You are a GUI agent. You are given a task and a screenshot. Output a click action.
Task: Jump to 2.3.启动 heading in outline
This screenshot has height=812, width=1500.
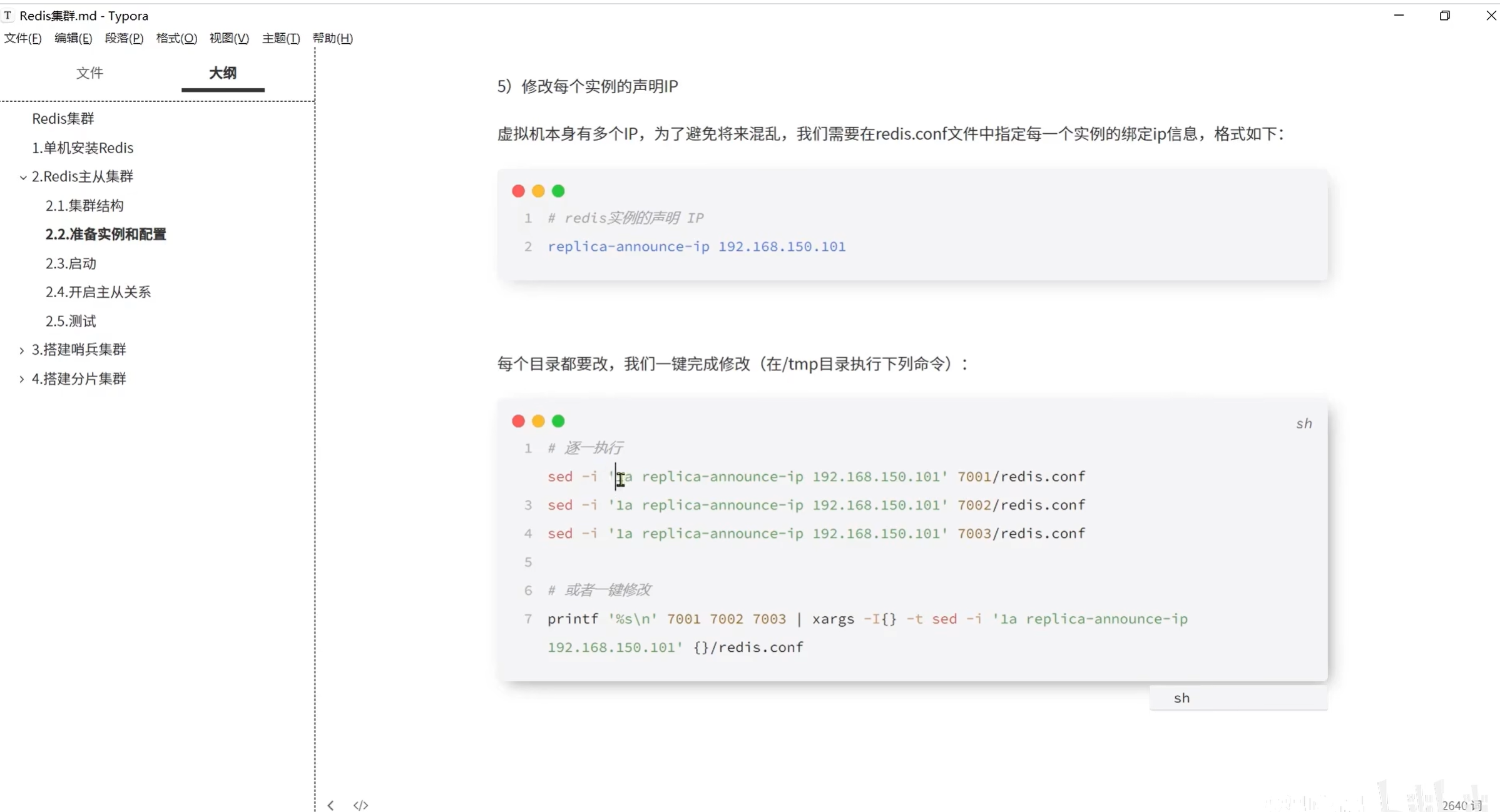click(x=71, y=263)
